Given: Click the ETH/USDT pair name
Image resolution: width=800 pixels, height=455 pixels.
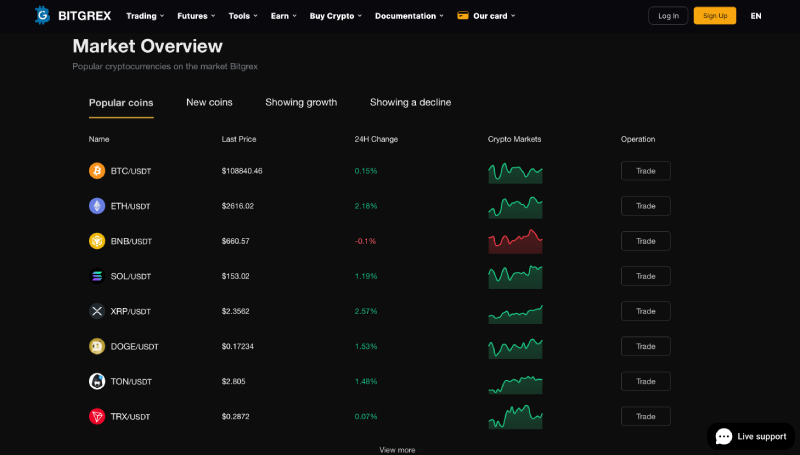Looking at the screenshot, I should 130,206.
